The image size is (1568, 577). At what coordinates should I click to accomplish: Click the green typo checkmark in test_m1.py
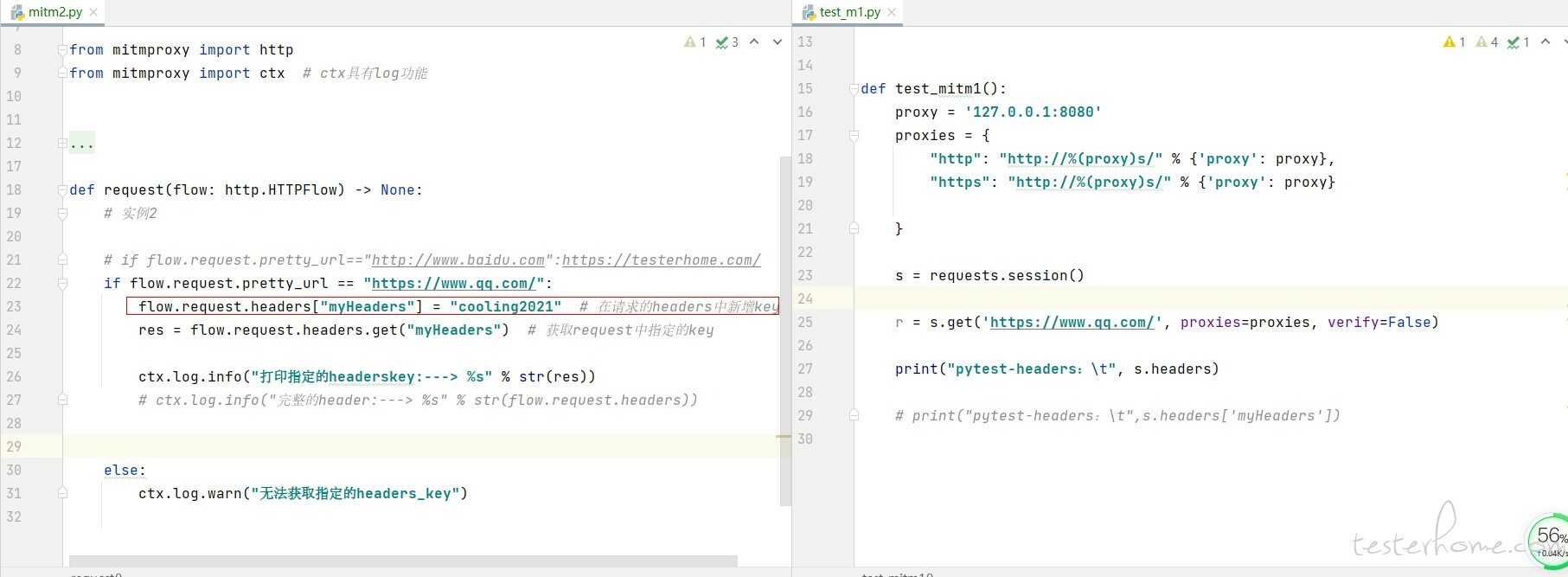click(1519, 42)
